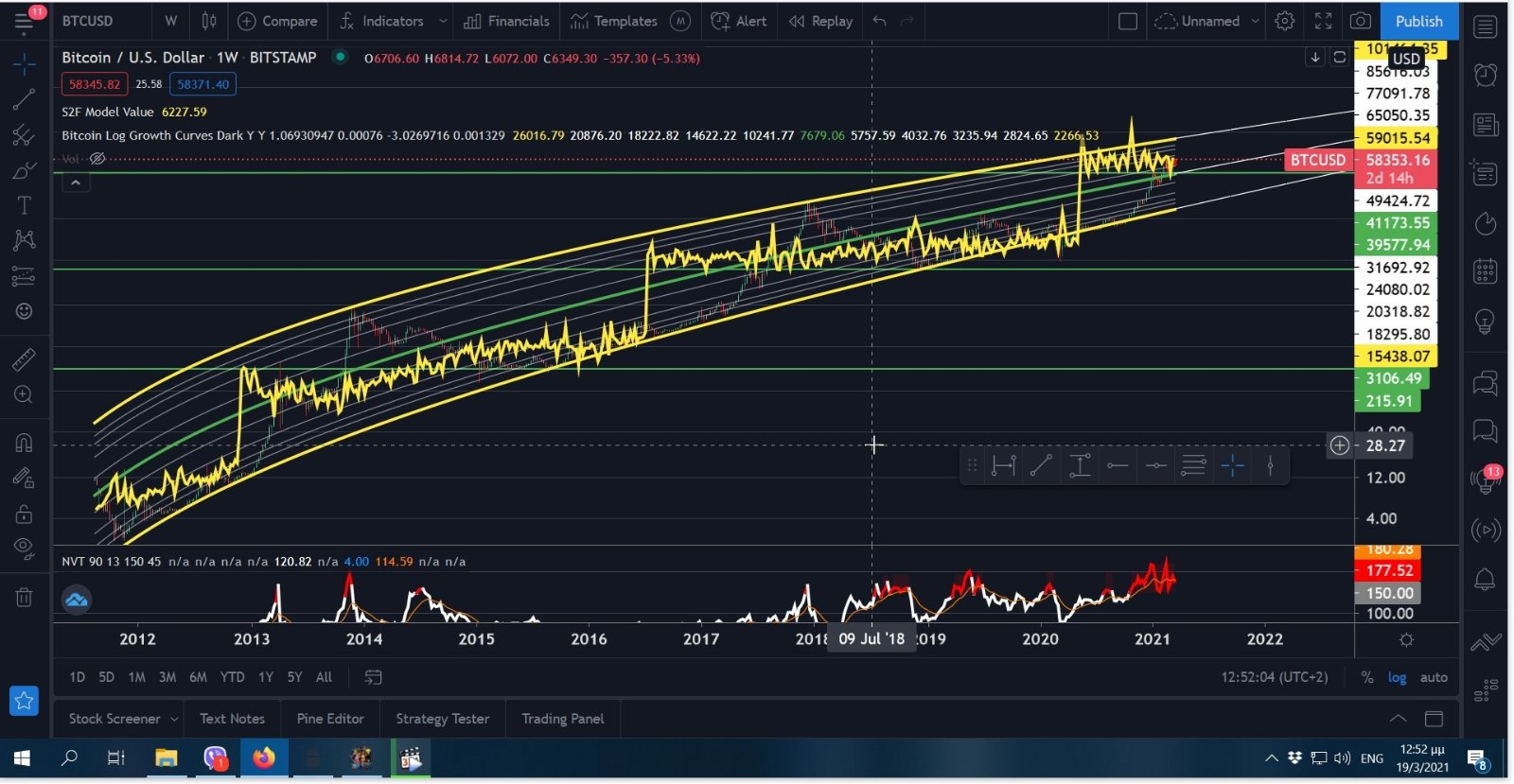1514x784 pixels.
Task: Select the ruler measure tool
Action: [x=24, y=359]
